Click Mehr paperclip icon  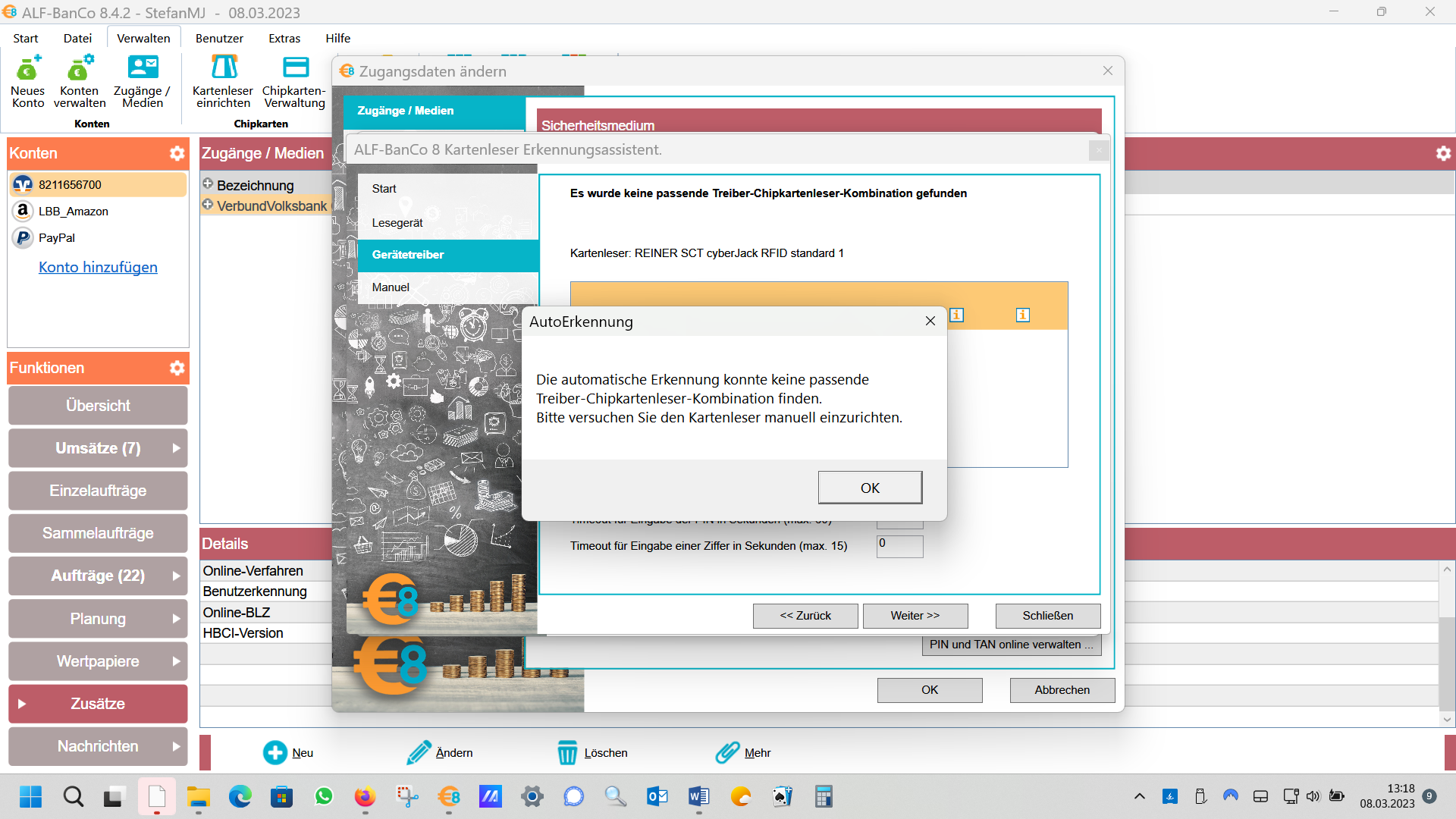727,752
